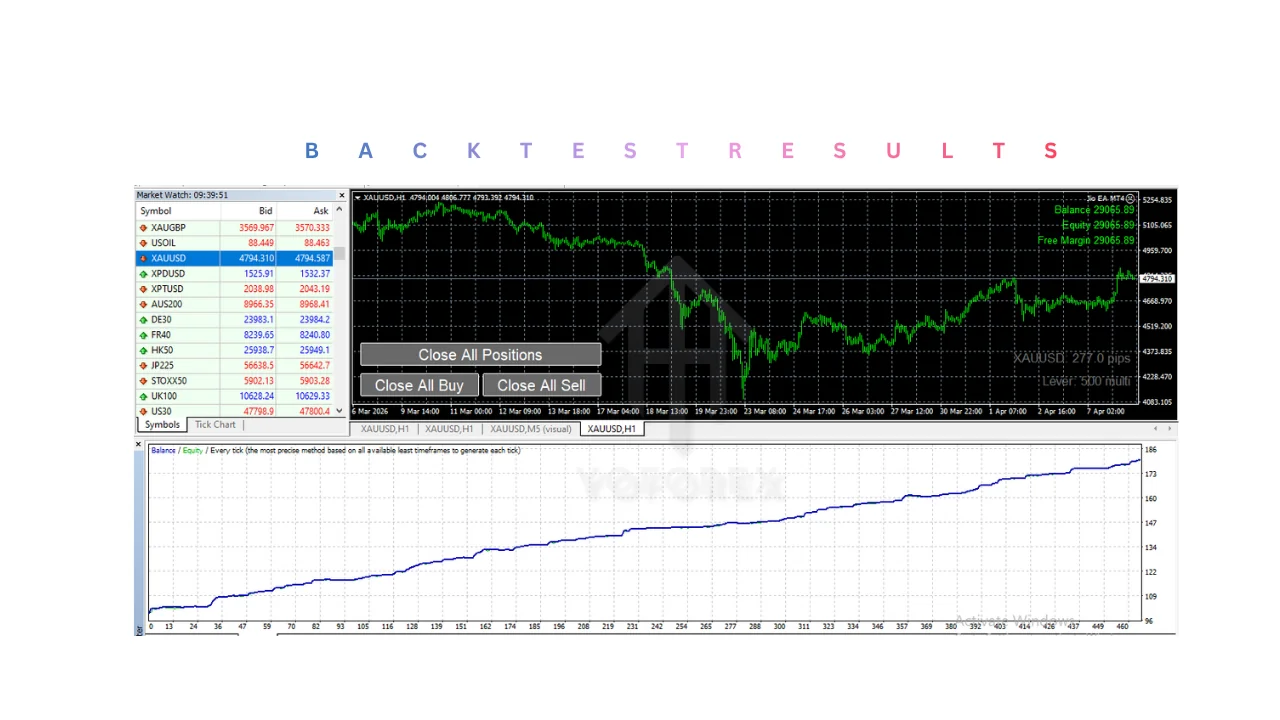Switch to the Tick Chart tab
Image resolution: width=1280 pixels, height=720 pixels.
[x=215, y=425]
